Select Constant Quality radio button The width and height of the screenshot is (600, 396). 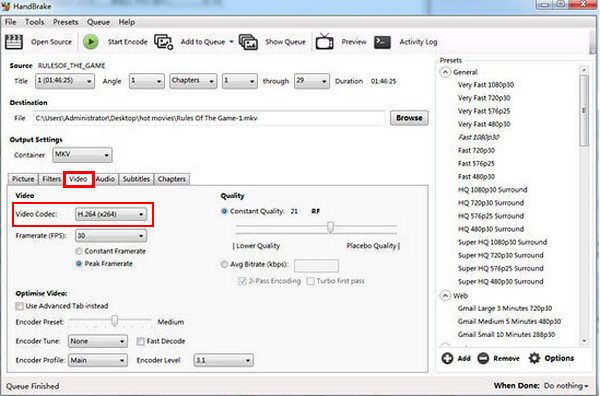224,211
